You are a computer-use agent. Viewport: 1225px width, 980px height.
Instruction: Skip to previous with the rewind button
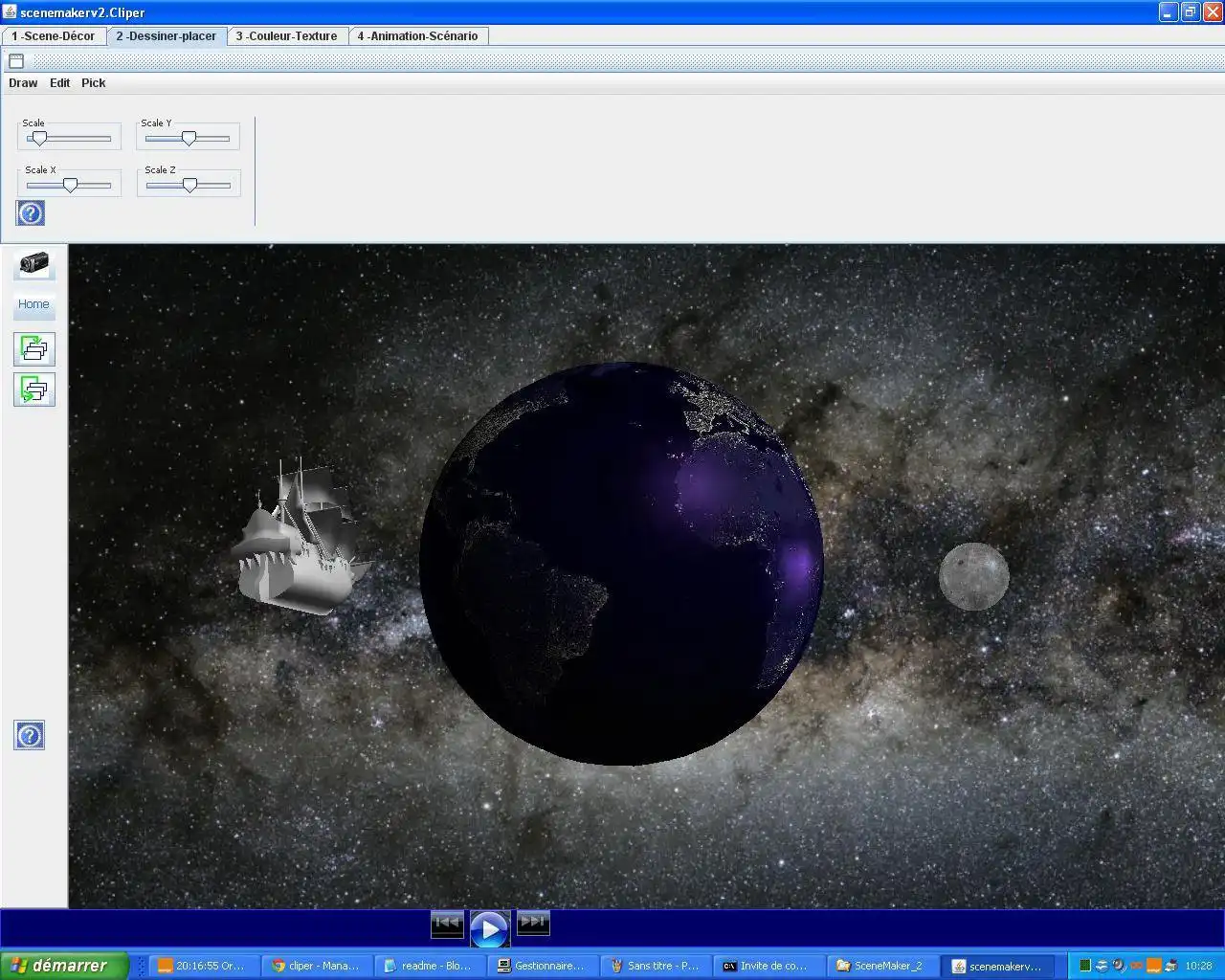[447, 924]
